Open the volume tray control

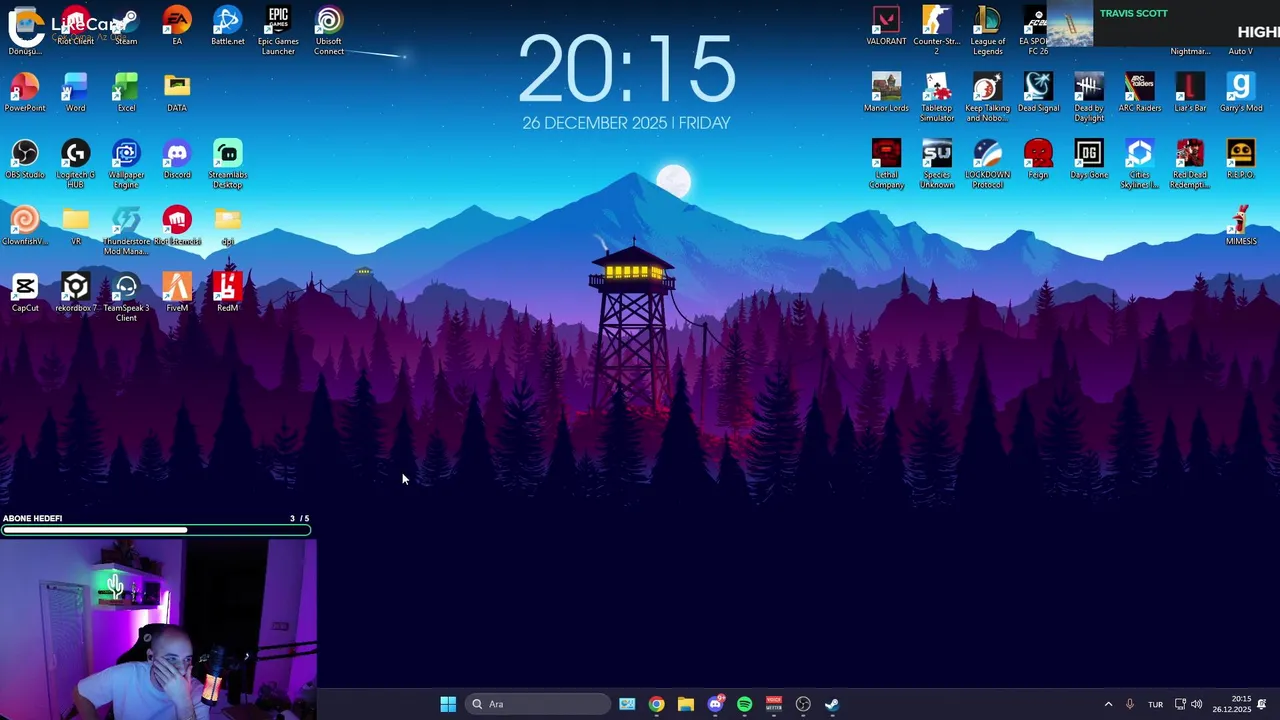coord(1196,704)
